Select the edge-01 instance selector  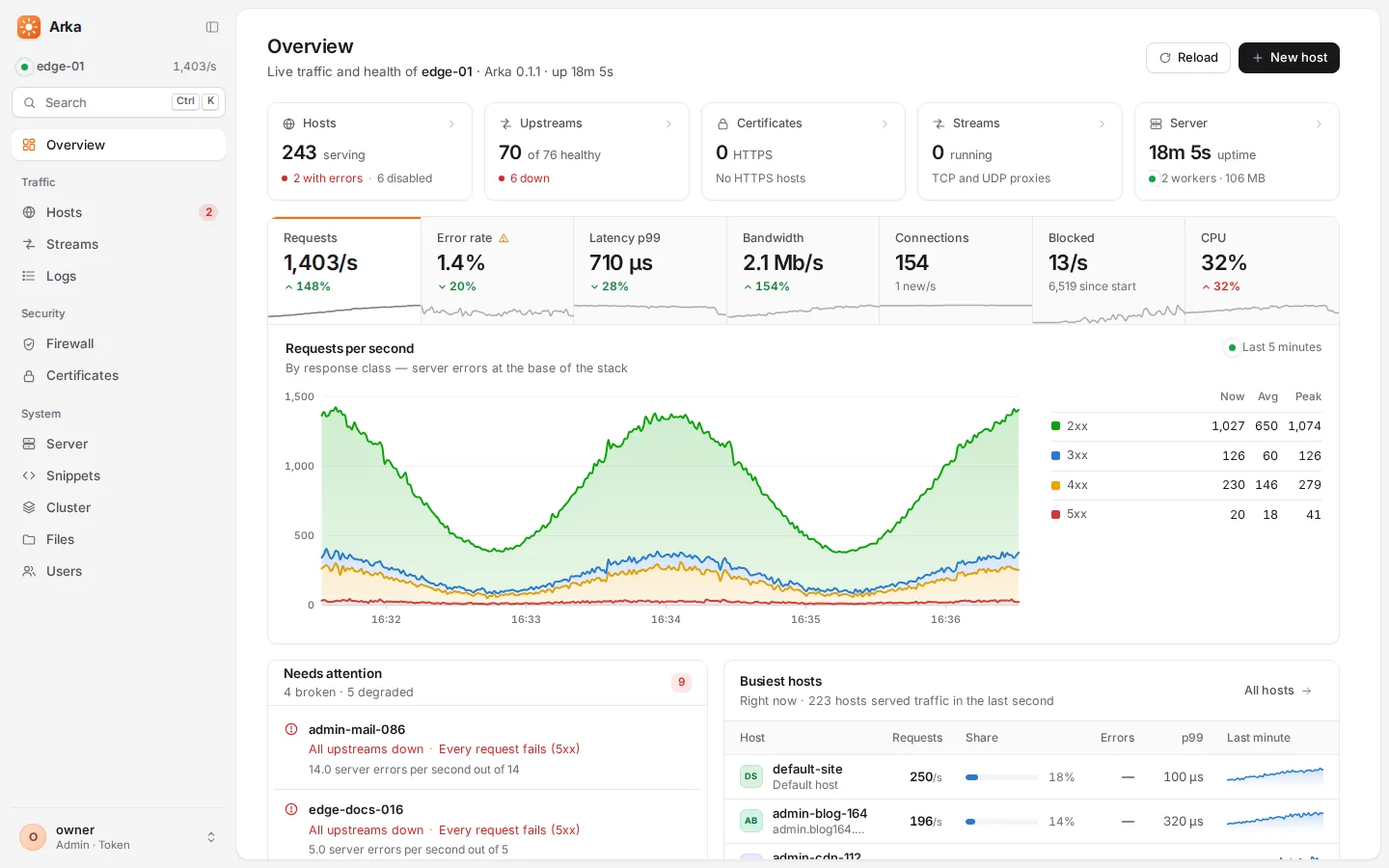tap(119, 67)
